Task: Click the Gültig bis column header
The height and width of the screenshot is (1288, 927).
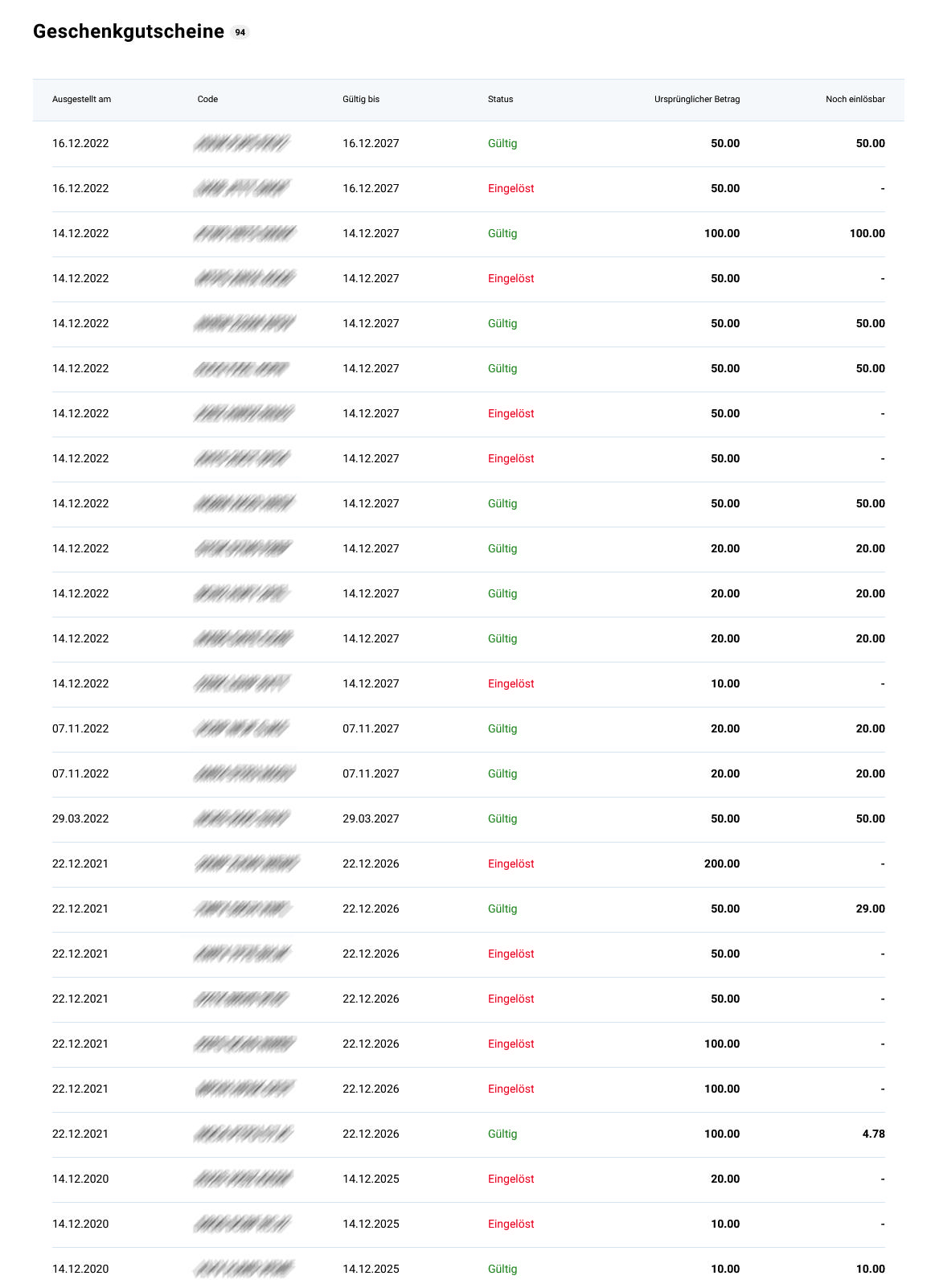Action: pos(361,100)
